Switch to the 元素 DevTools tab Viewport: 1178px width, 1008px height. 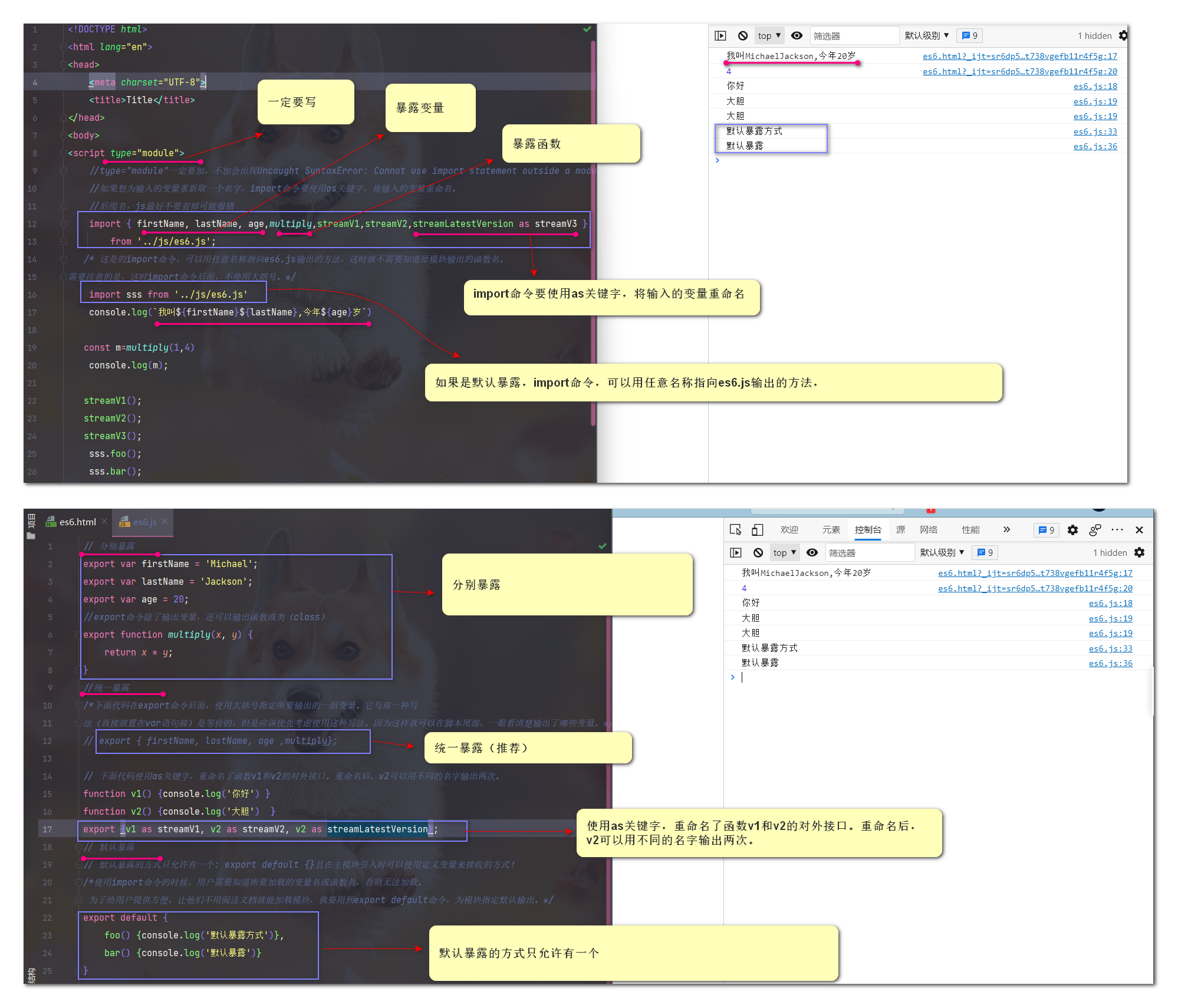[x=831, y=530]
